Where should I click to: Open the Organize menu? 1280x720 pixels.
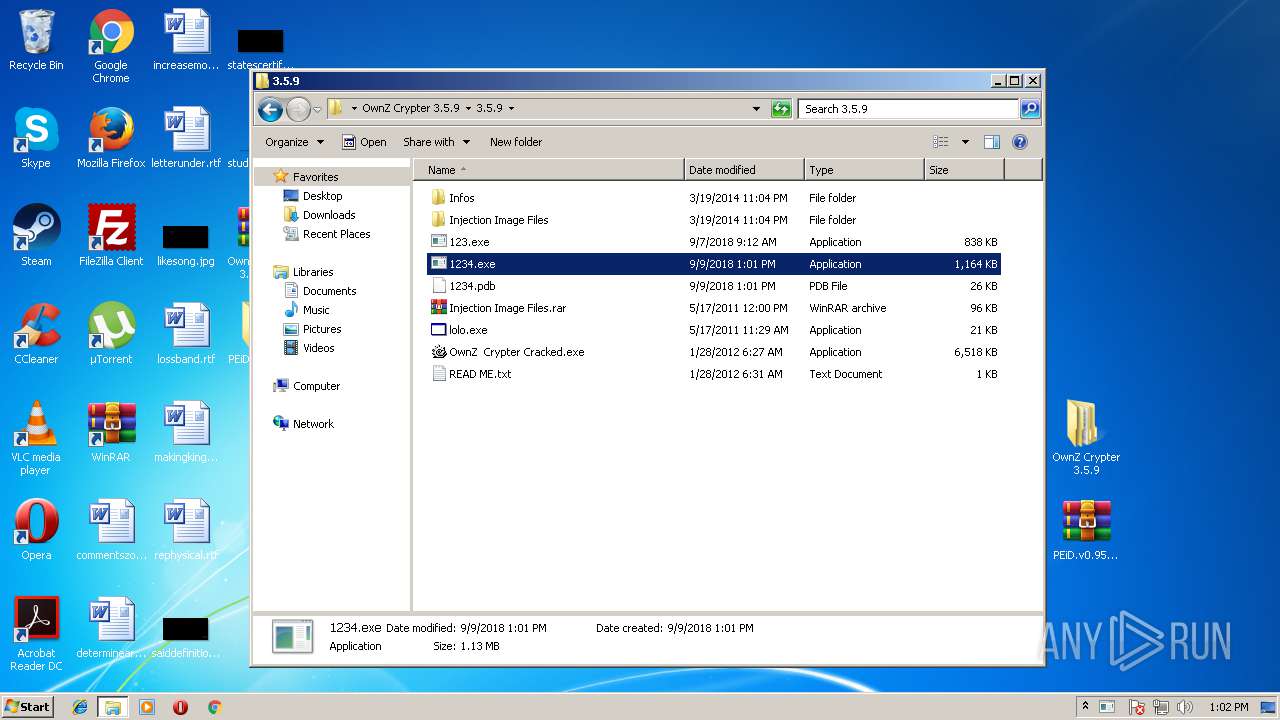pyautogui.click(x=294, y=142)
